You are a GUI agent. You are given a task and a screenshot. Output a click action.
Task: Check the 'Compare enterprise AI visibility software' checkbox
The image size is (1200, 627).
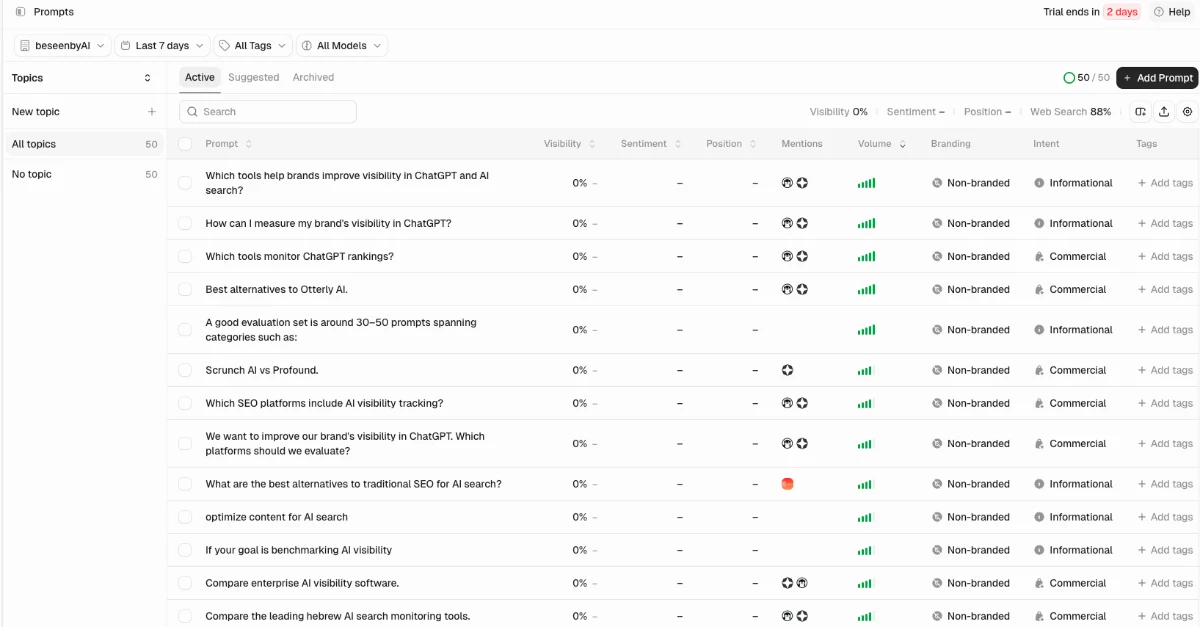point(185,583)
